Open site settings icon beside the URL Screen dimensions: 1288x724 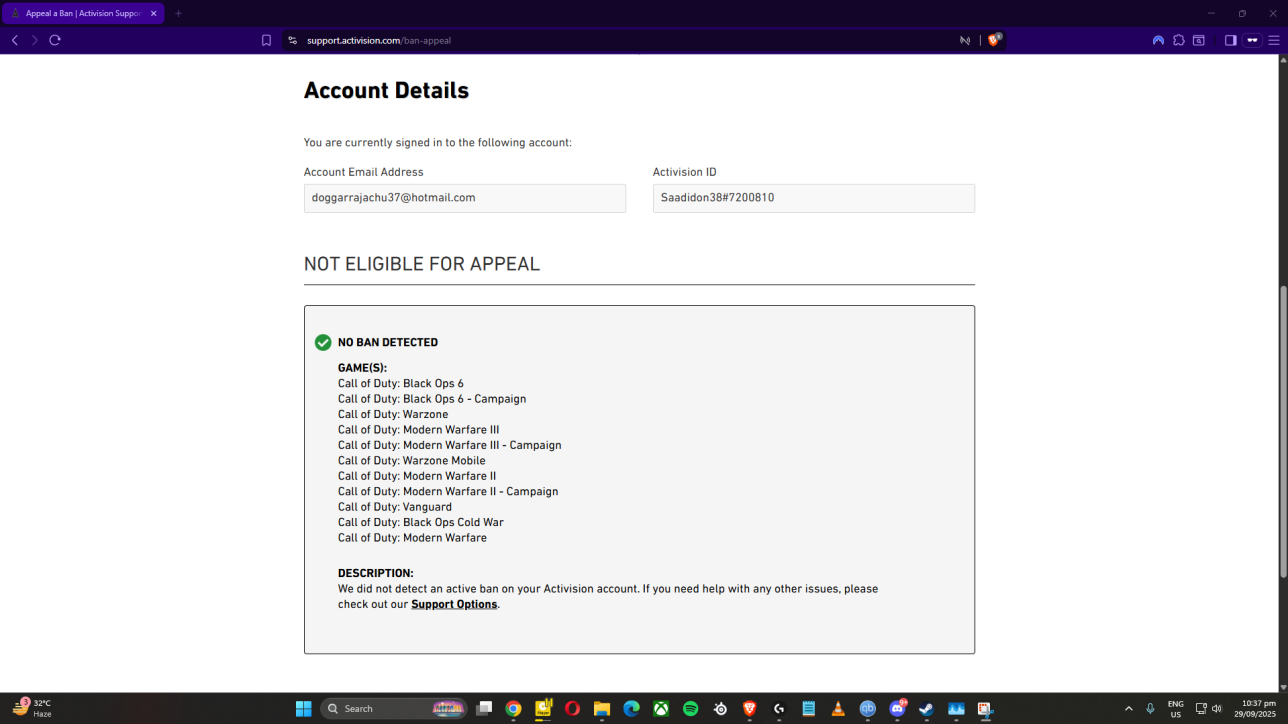point(292,40)
